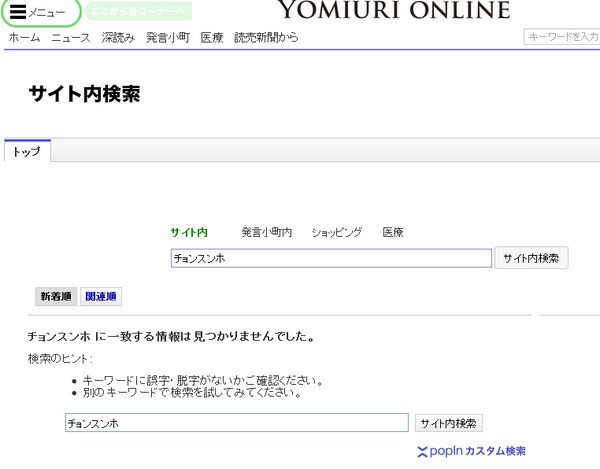Click the YOMIURI ONLINE logo
This screenshot has height=469, width=600.
coord(392,11)
